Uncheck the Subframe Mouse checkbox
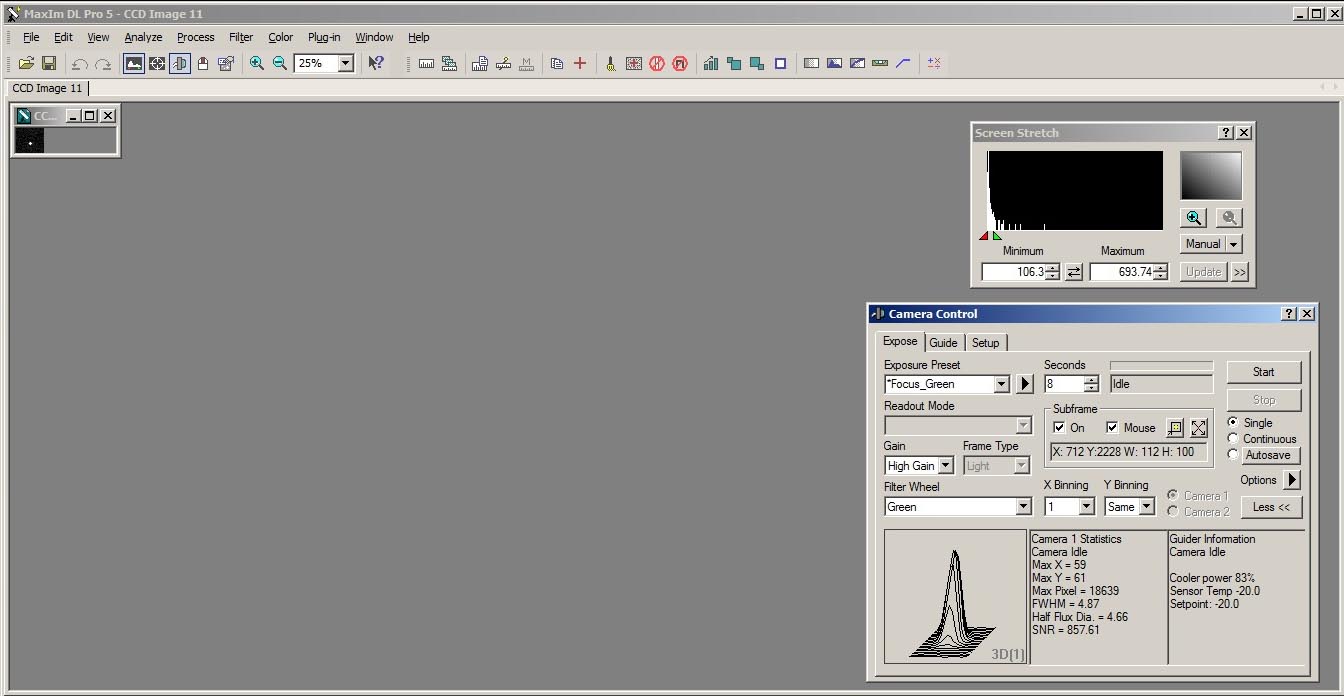1344x696 pixels. 1112,428
